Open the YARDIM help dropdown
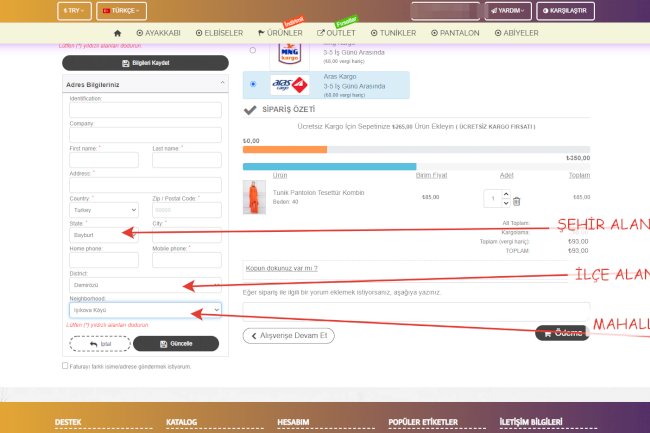Image resolution: width=650 pixels, height=433 pixels. (x=508, y=11)
